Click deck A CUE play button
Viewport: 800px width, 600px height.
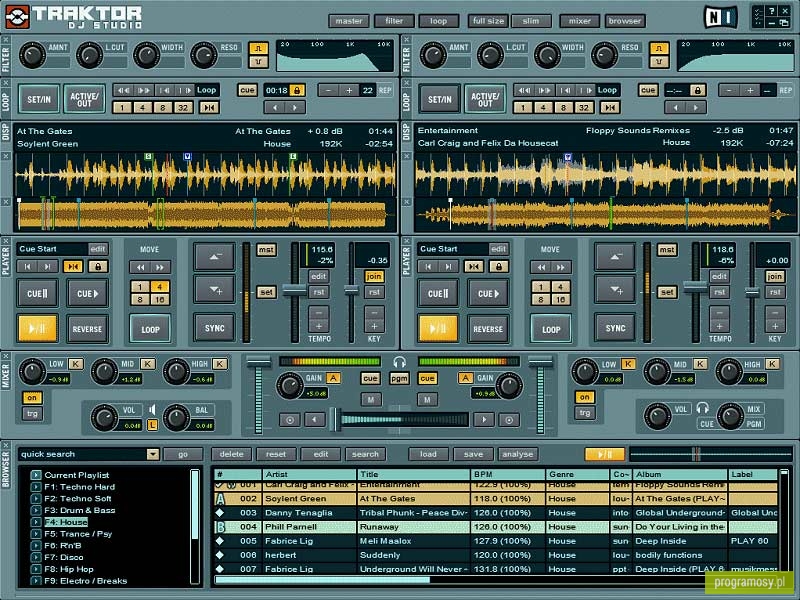coord(87,293)
